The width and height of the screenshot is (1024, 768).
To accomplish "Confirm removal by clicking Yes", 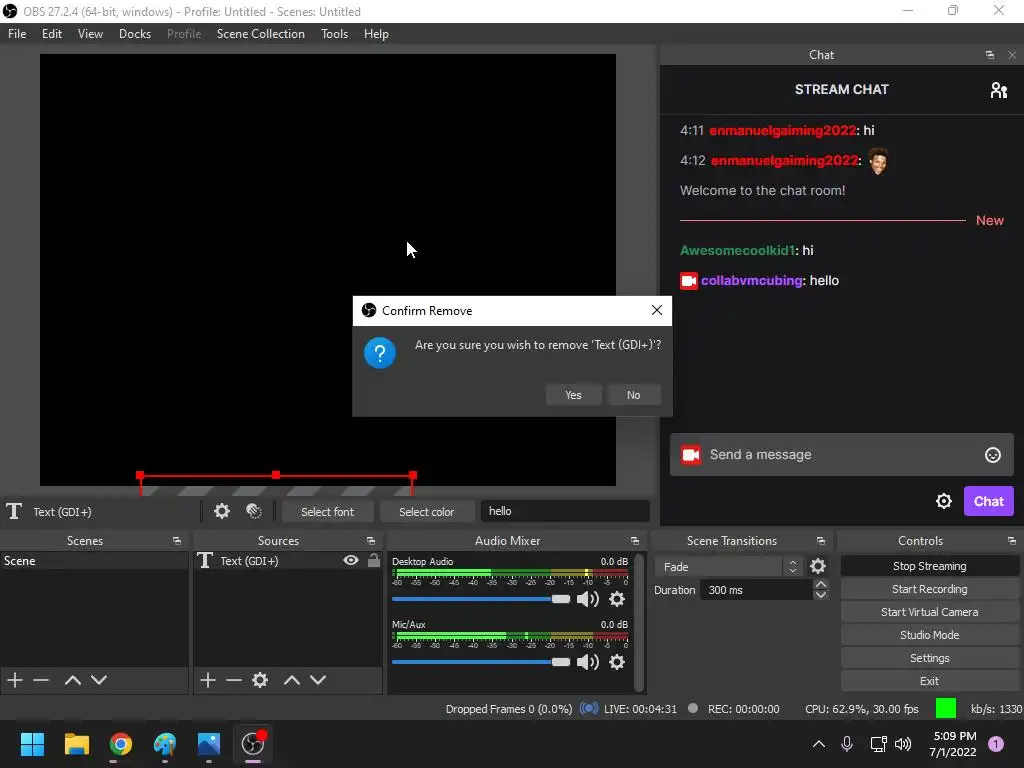I will (573, 395).
